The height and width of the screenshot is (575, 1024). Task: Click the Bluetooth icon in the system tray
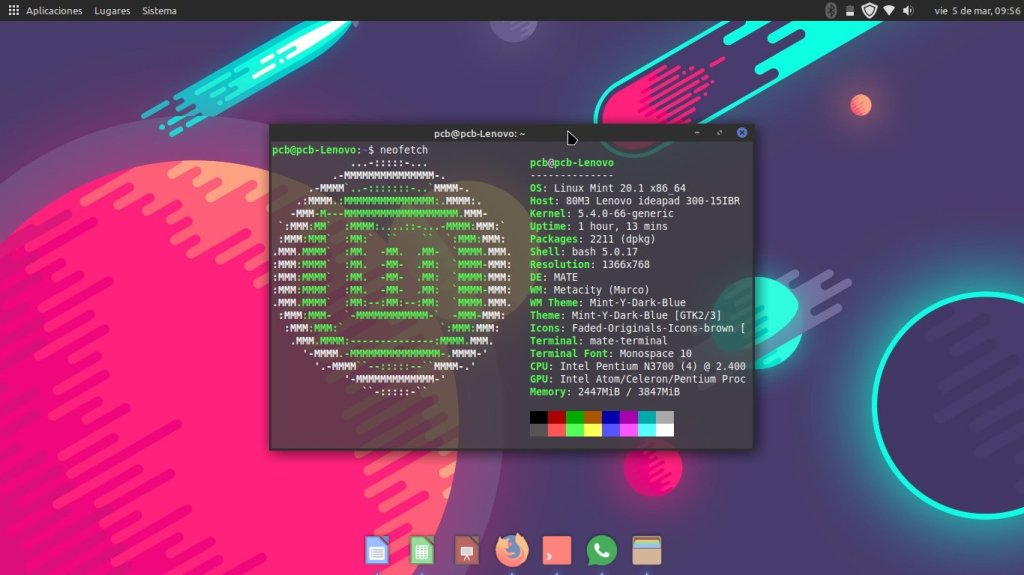[830, 10]
